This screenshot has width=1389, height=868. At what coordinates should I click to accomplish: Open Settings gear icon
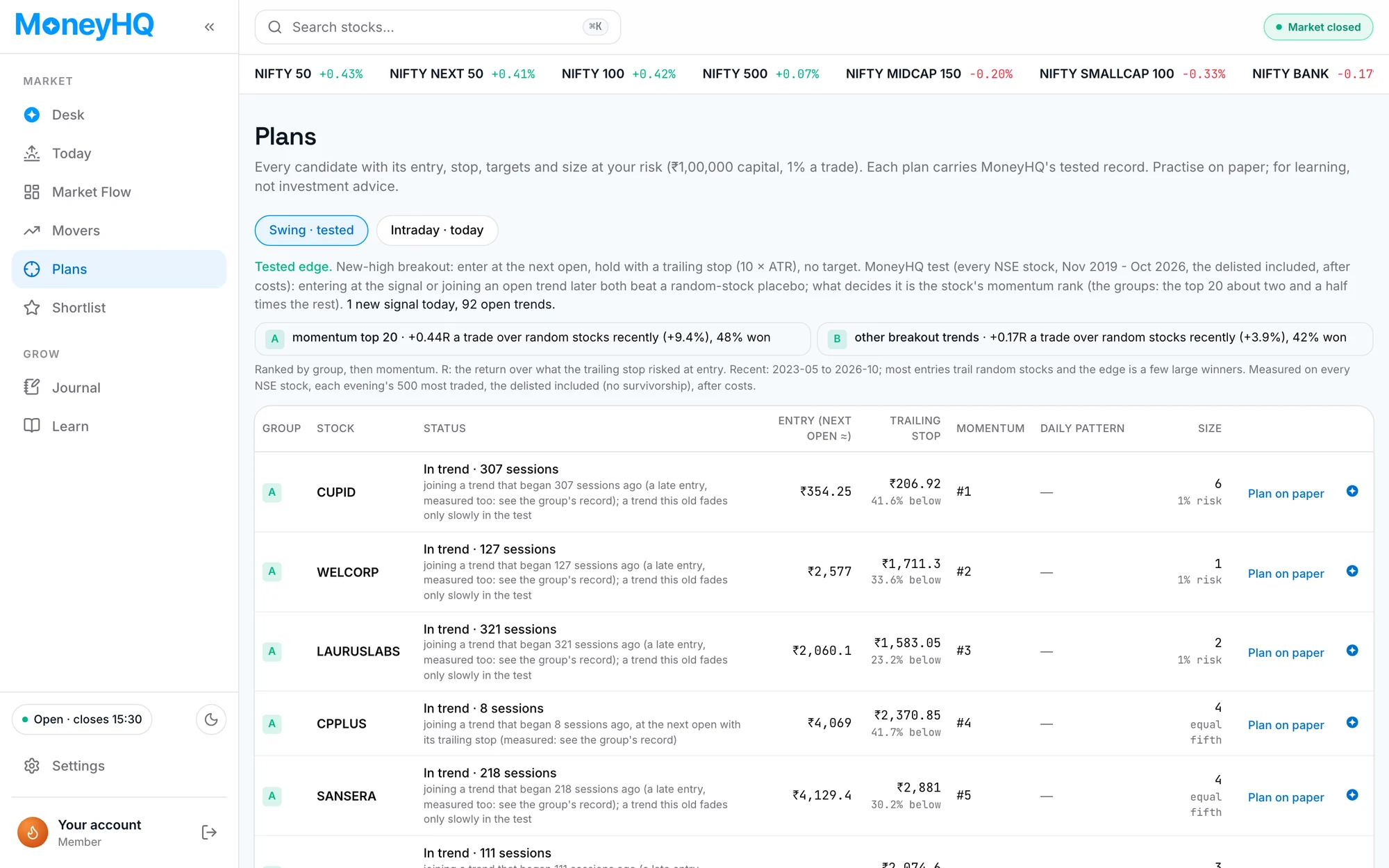[32, 766]
